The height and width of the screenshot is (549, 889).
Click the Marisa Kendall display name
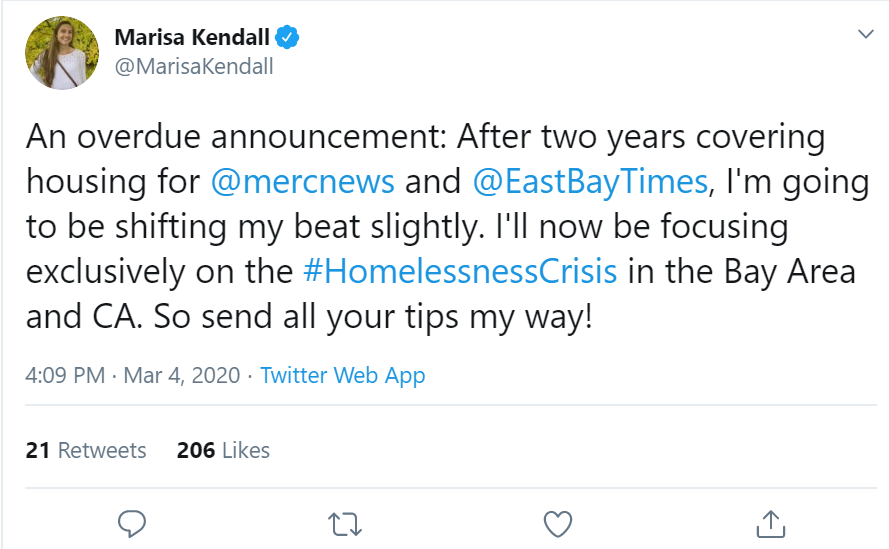[x=193, y=38]
